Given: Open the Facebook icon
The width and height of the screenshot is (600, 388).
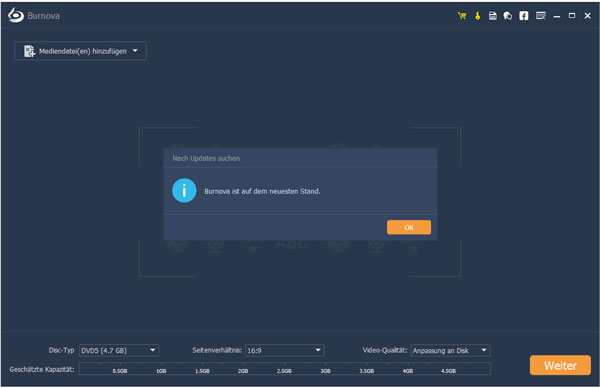Looking at the screenshot, I should point(523,15).
